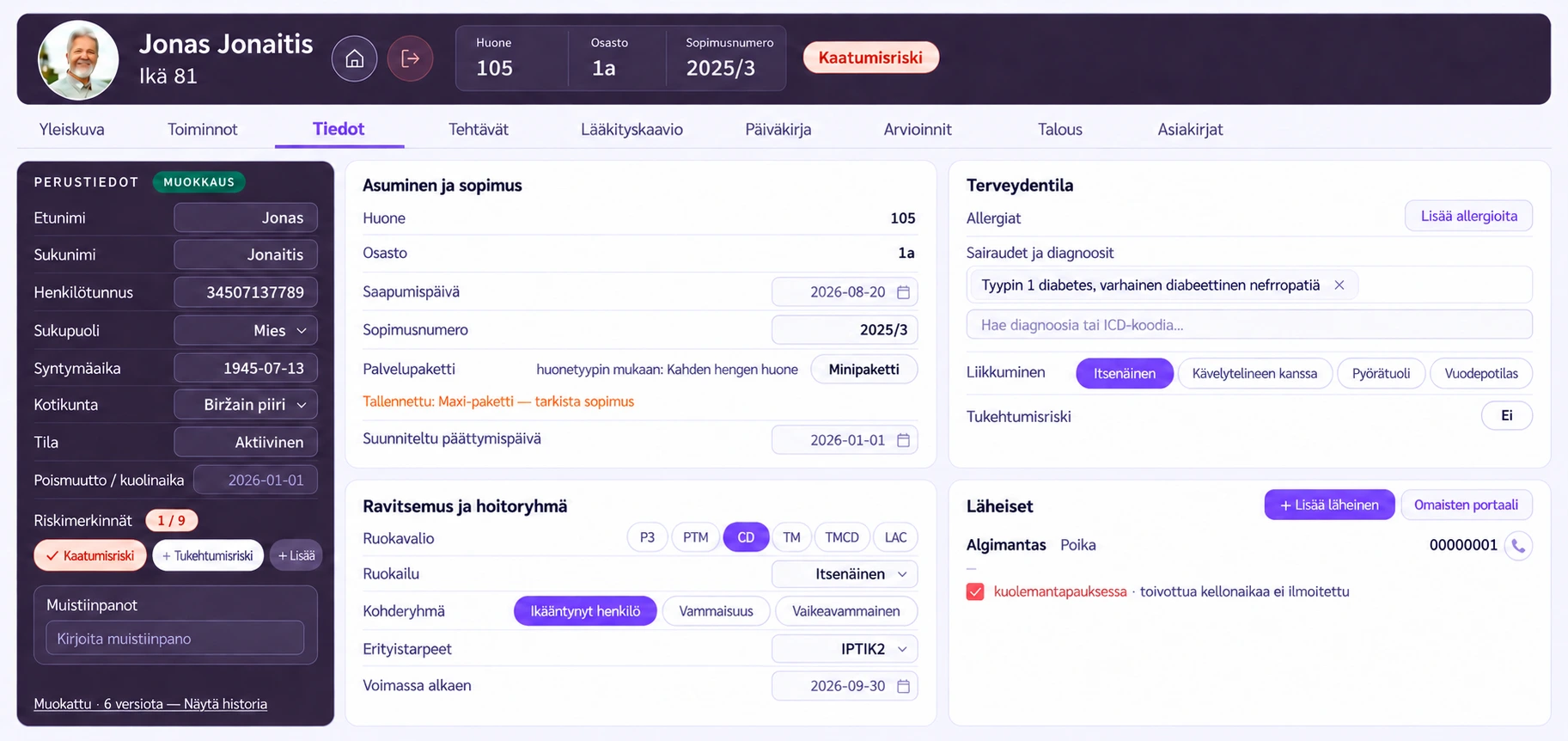Select Kävelytelineen kanssa mobility option
Screen dimensions: 1568x741
point(1254,373)
